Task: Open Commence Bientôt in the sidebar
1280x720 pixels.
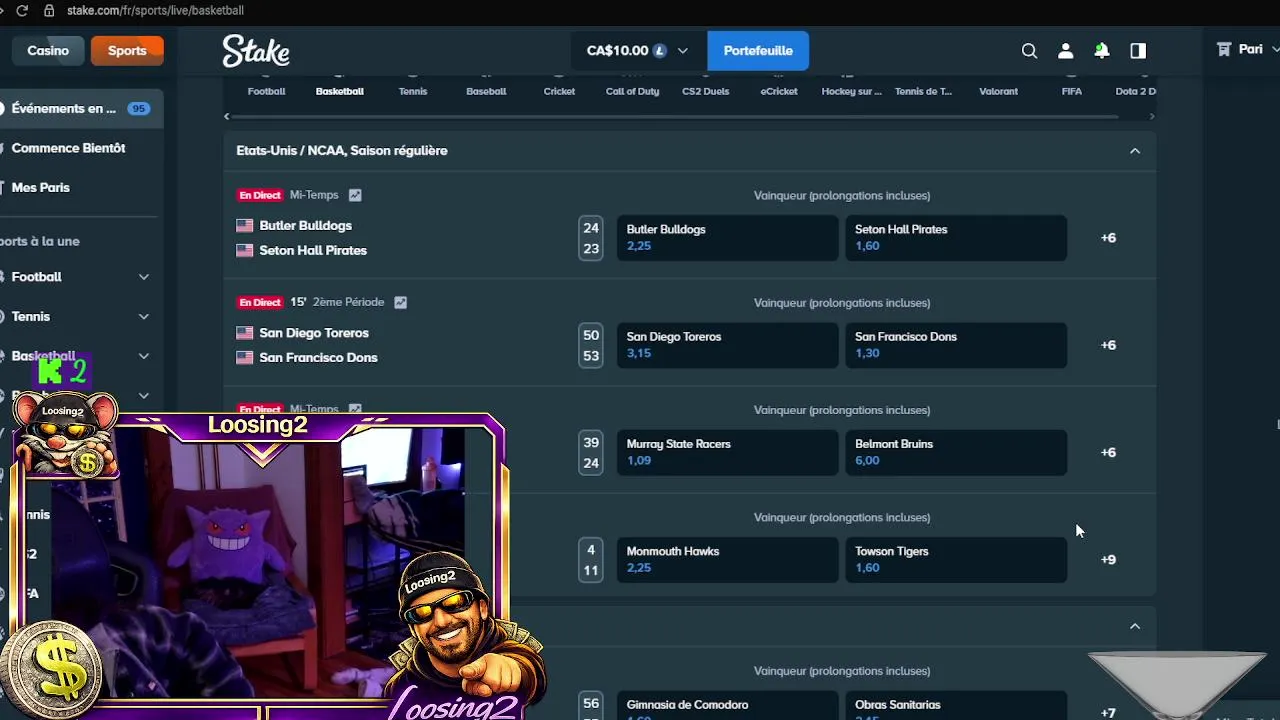Action: [x=68, y=148]
